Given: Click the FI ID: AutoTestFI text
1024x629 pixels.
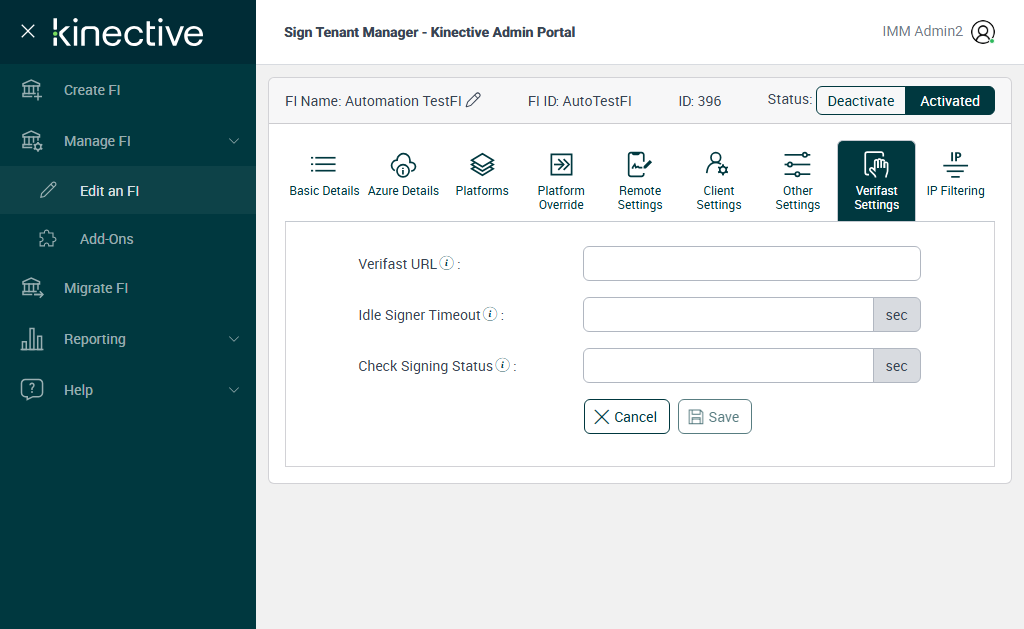Looking at the screenshot, I should (579, 101).
